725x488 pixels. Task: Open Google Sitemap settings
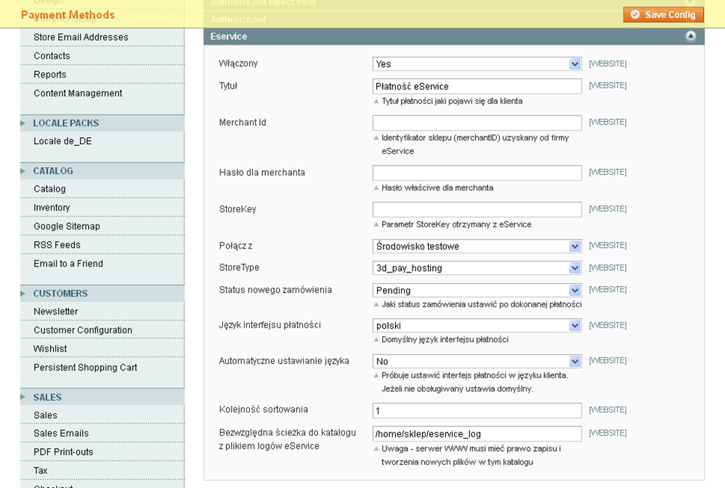click(x=102, y=226)
